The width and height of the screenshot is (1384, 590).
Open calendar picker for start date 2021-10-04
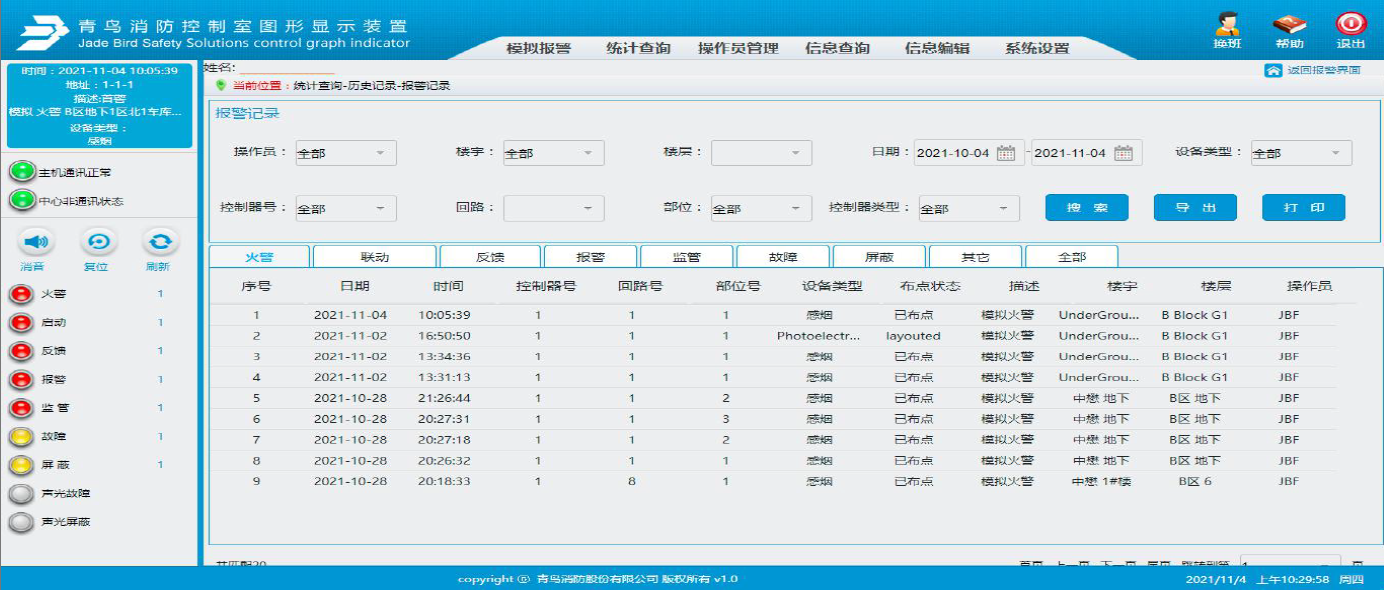(x=1006, y=153)
